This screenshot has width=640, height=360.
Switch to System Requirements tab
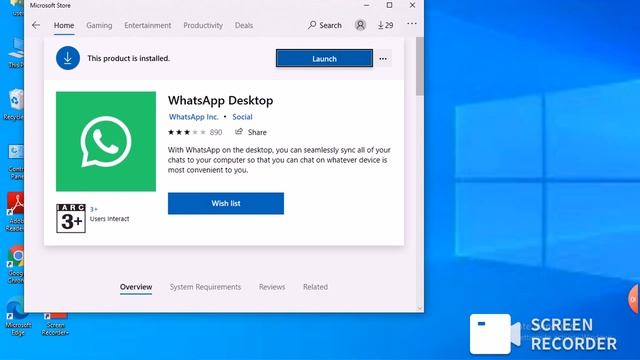coord(205,287)
